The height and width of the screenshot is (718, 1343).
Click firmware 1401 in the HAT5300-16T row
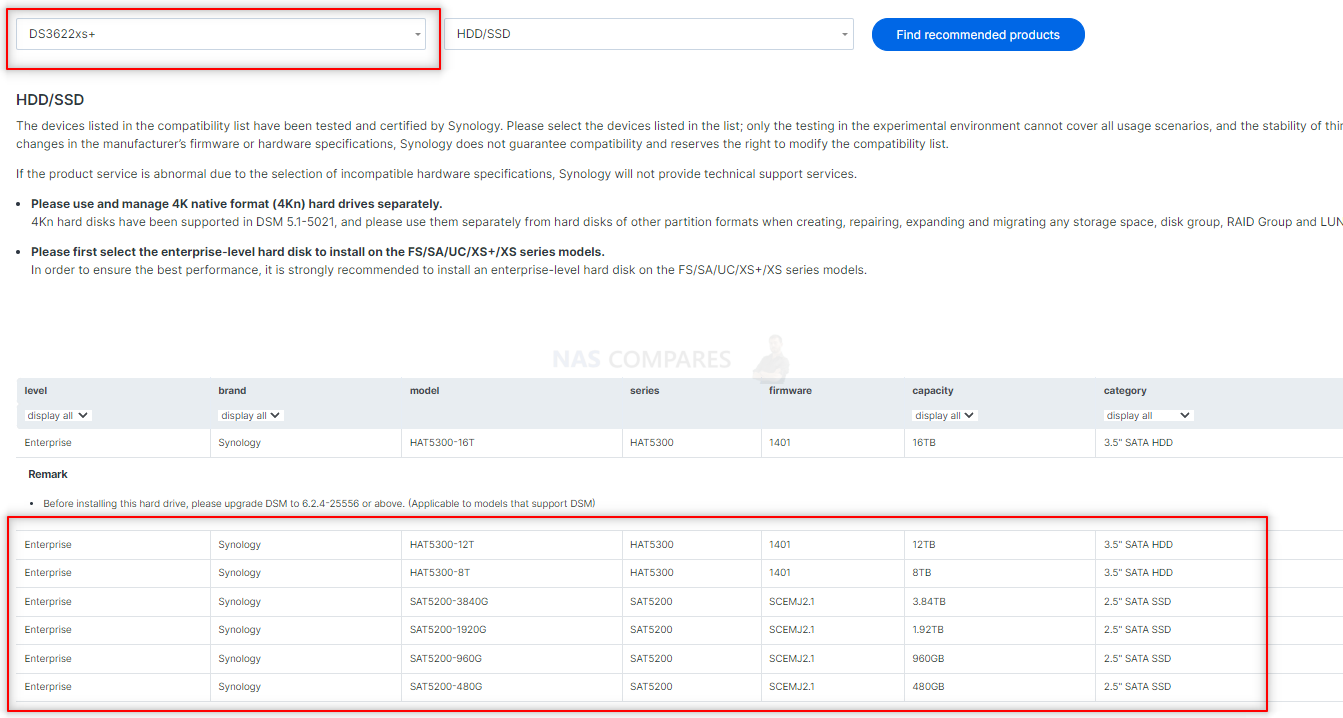point(780,443)
